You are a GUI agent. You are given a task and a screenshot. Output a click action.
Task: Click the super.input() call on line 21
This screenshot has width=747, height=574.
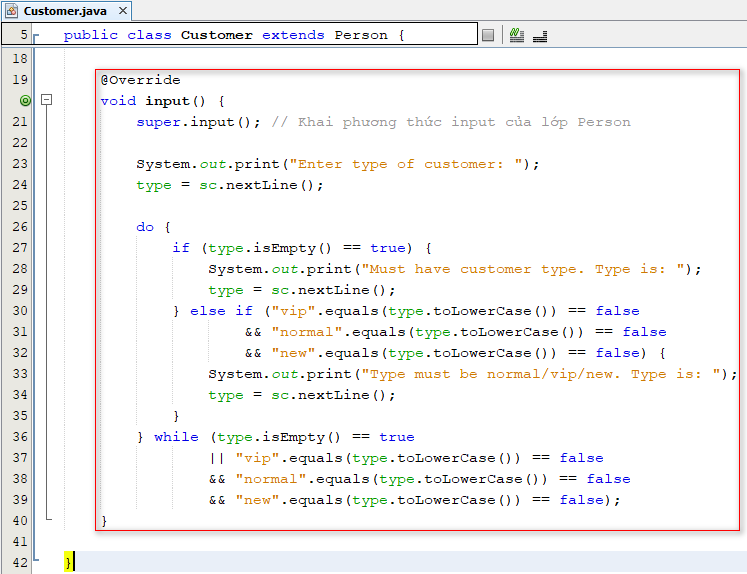click(198, 122)
